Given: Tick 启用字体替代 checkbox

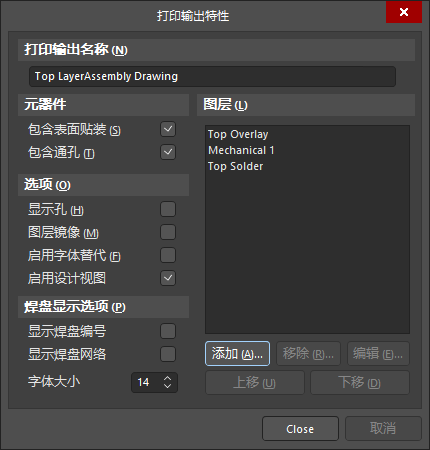Looking at the screenshot, I should point(168,255).
